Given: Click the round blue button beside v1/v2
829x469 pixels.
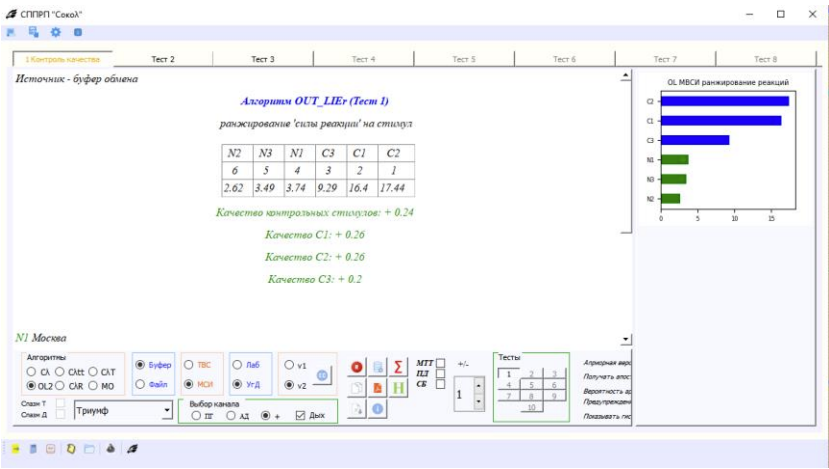Looking at the screenshot, I should pyautogui.click(x=323, y=374).
